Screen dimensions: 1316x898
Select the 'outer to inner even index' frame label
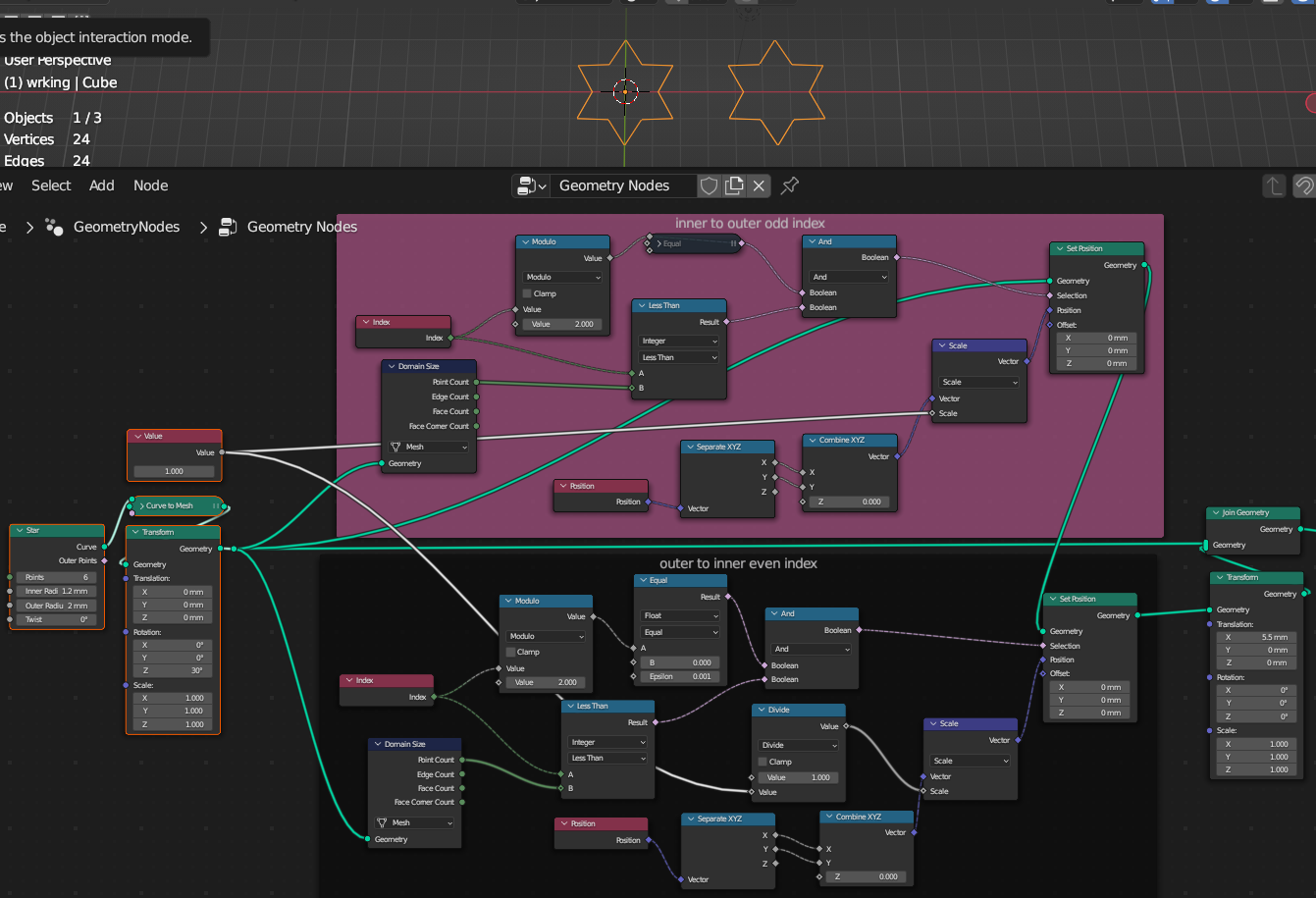point(738,563)
